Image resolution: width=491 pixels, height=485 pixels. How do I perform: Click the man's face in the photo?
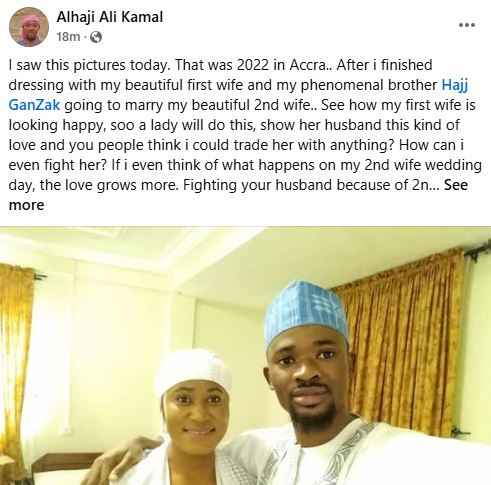(308, 377)
